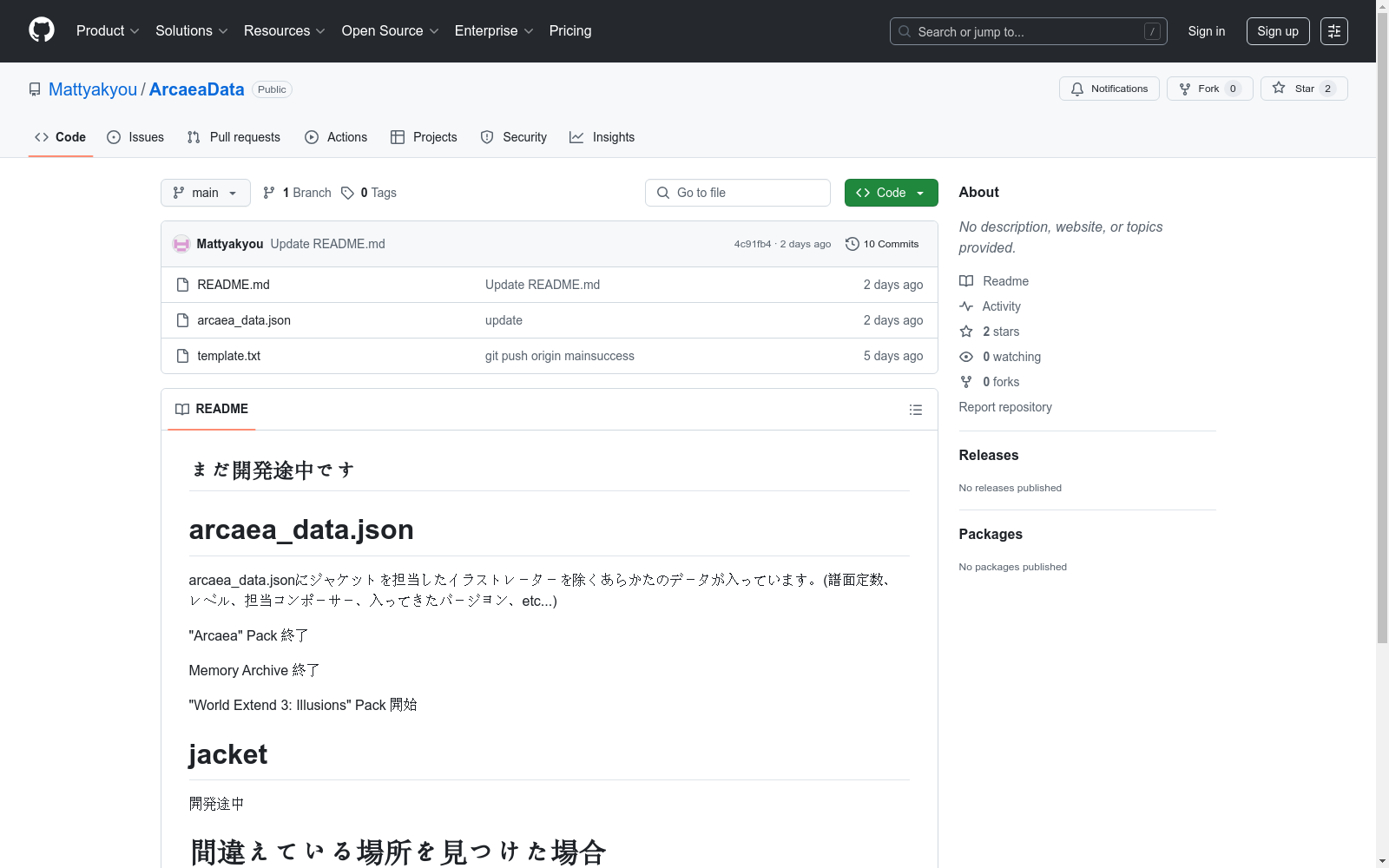Click the tag icon beside 0 Tags
The height and width of the screenshot is (868, 1389).
[x=347, y=193]
